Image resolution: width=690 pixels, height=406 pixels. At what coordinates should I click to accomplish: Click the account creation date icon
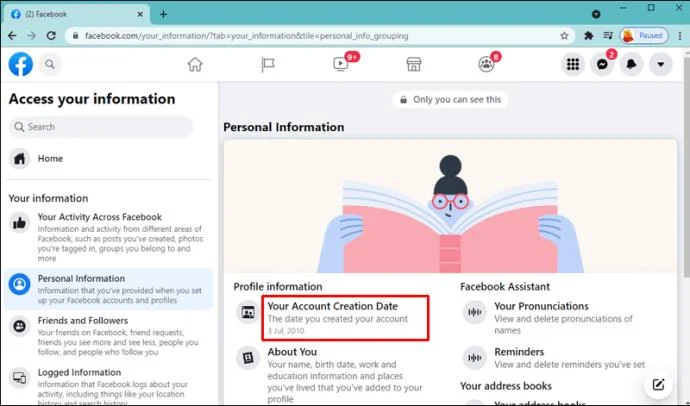point(248,312)
